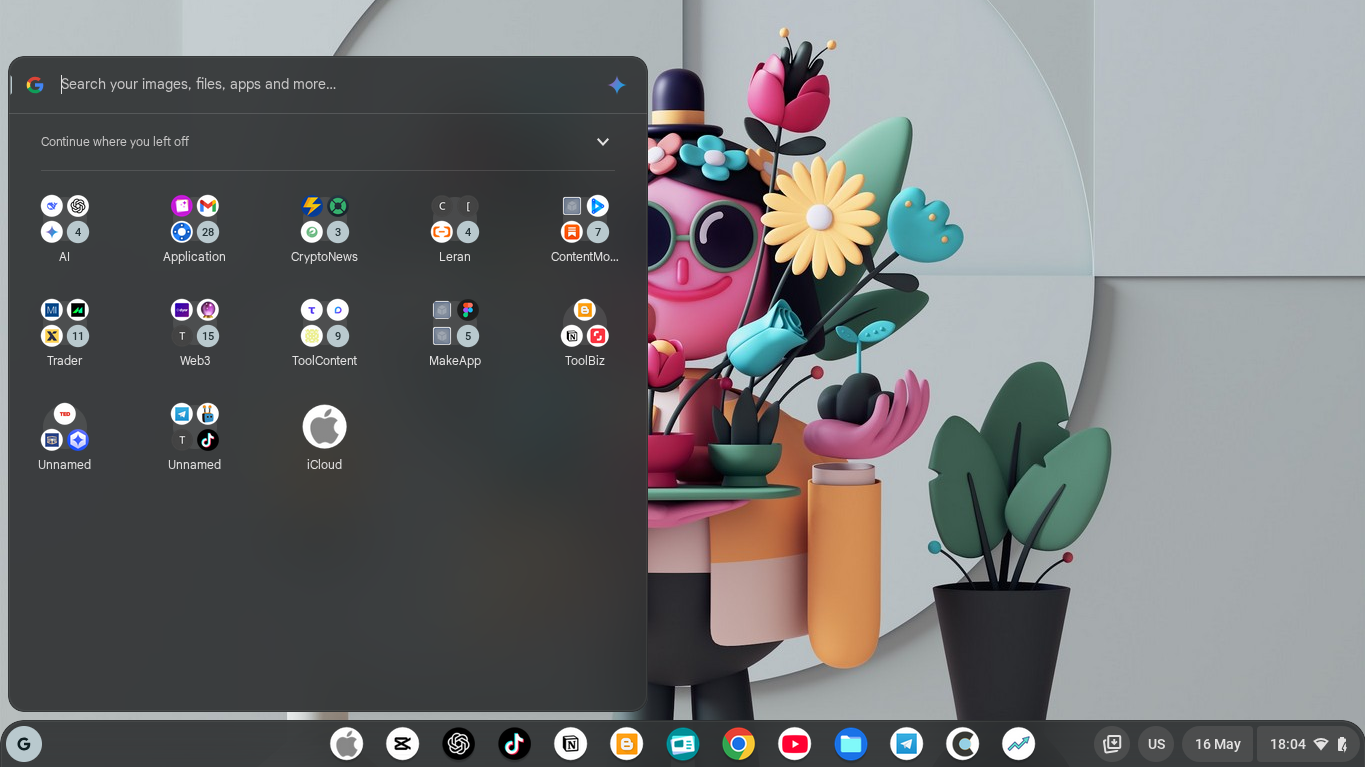Focus the launcher search field
Screen dimensions: 1365x767
pyautogui.click(x=328, y=85)
